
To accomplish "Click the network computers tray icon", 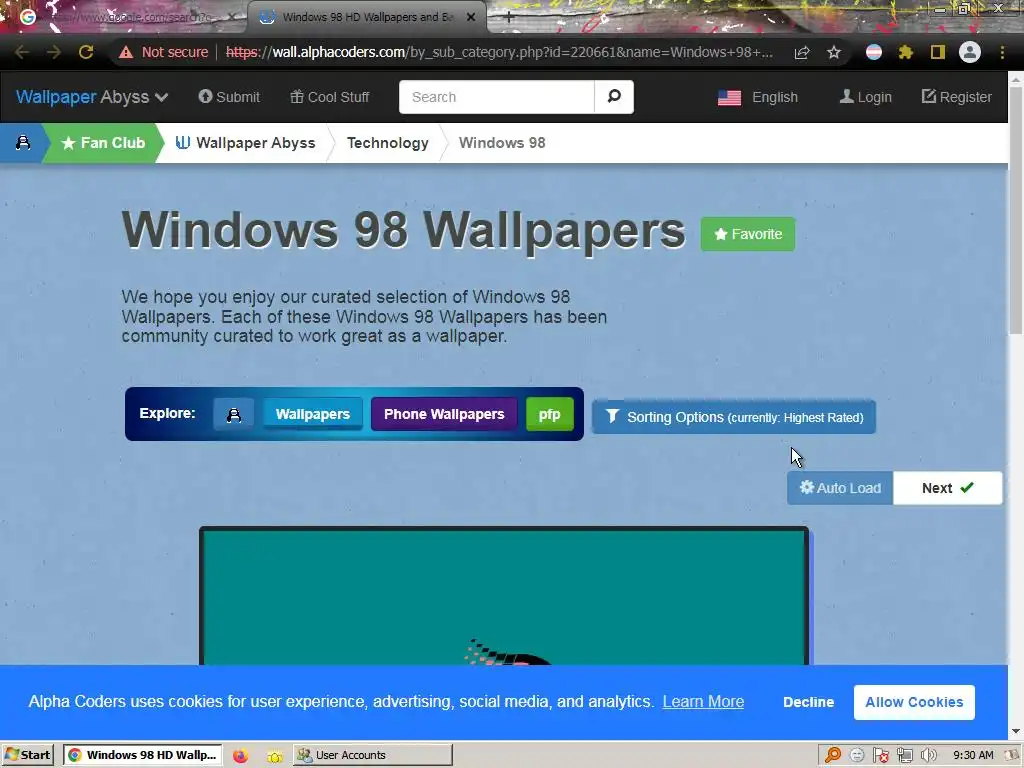I will [904, 756].
